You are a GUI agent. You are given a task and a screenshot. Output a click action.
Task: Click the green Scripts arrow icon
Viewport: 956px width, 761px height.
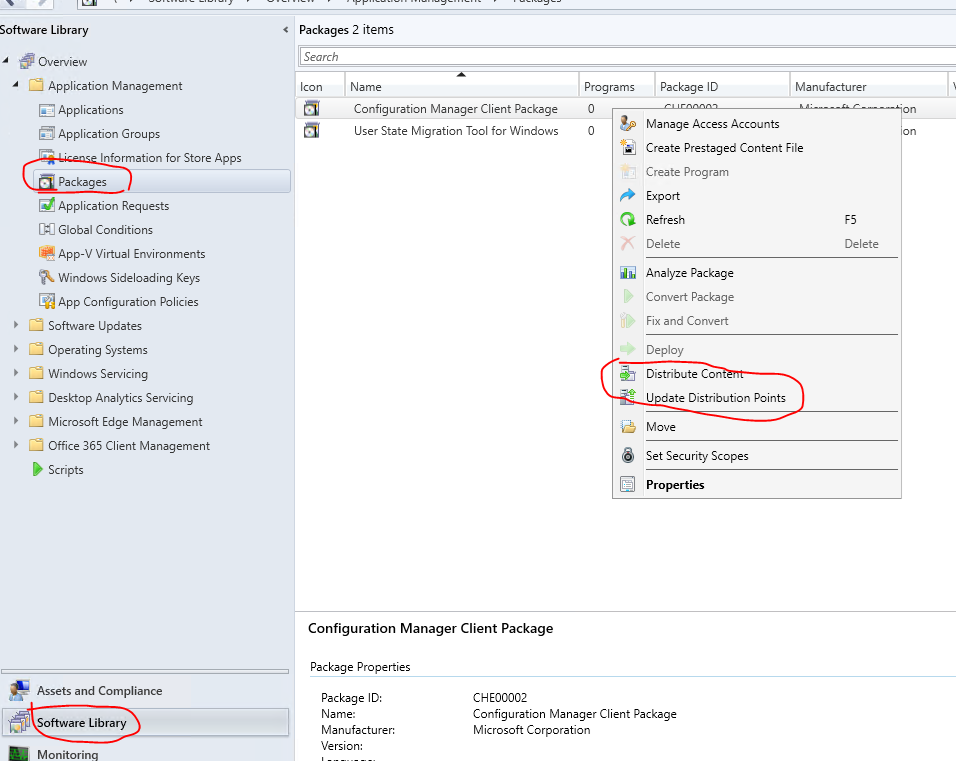coord(37,469)
